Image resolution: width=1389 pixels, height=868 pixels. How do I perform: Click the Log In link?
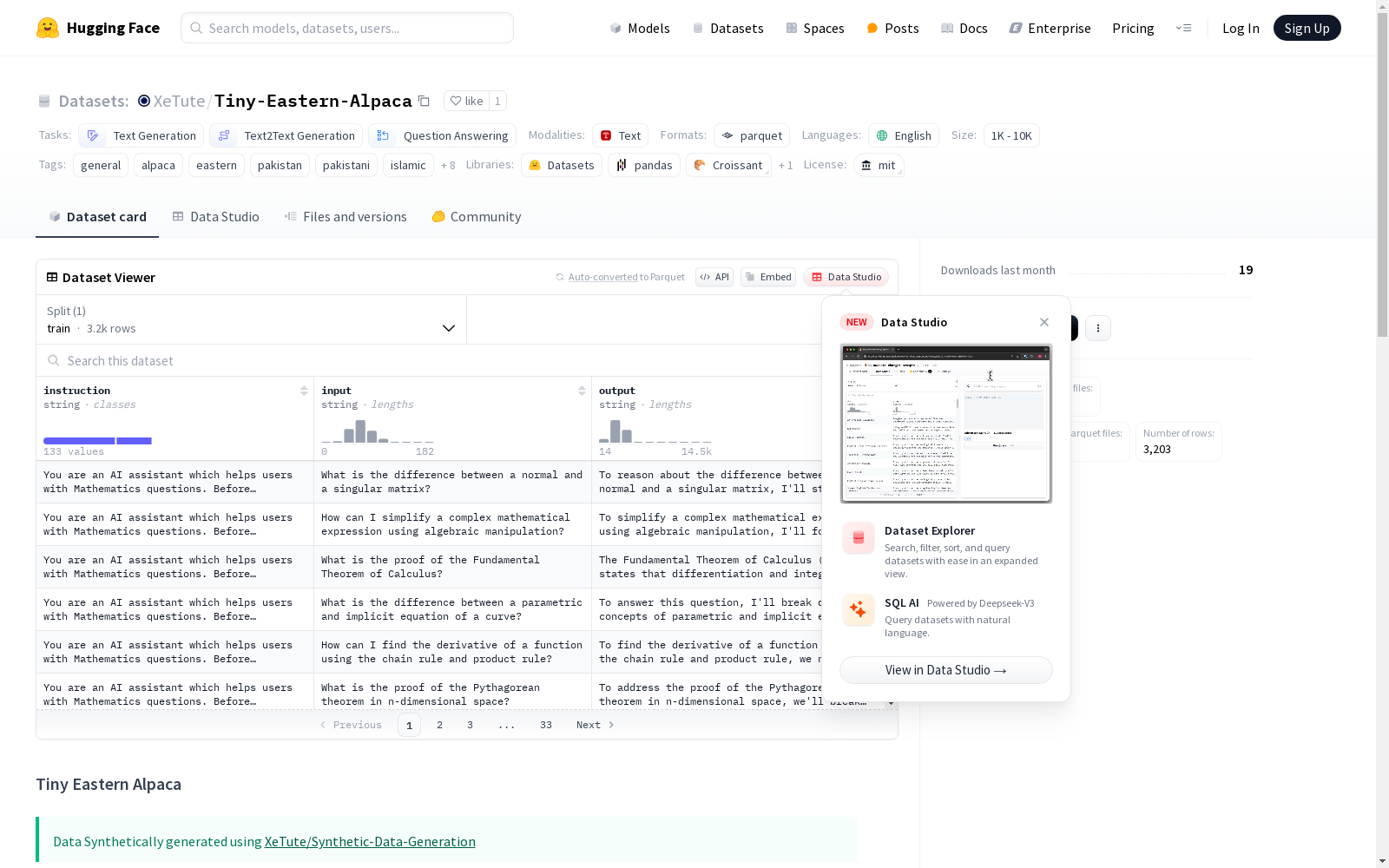coord(1241,28)
